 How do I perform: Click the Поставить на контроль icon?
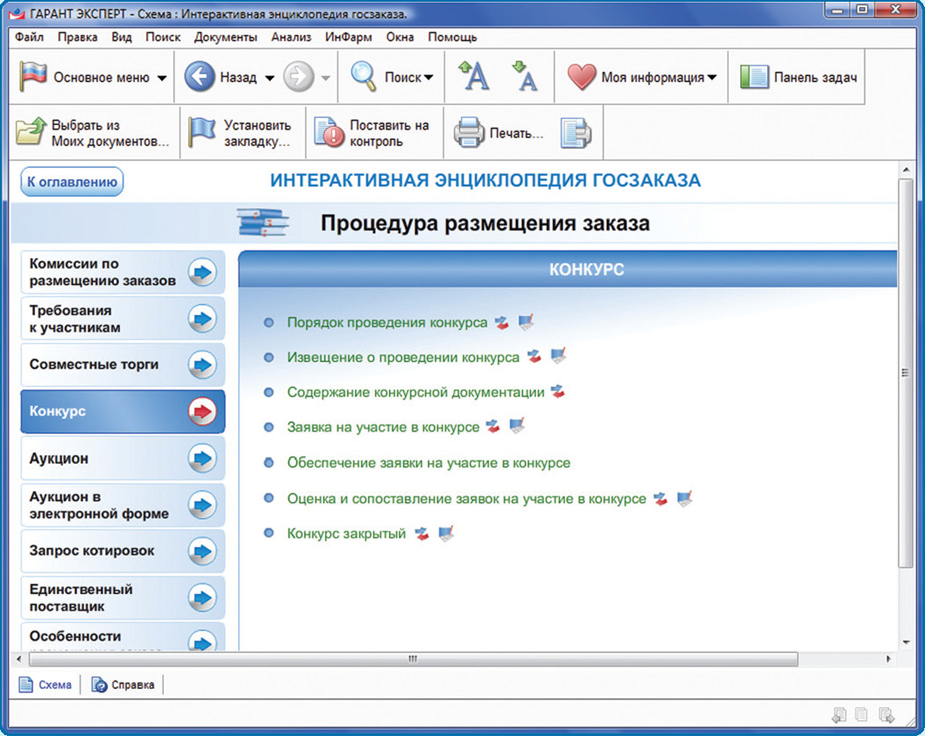click(x=328, y=133)
